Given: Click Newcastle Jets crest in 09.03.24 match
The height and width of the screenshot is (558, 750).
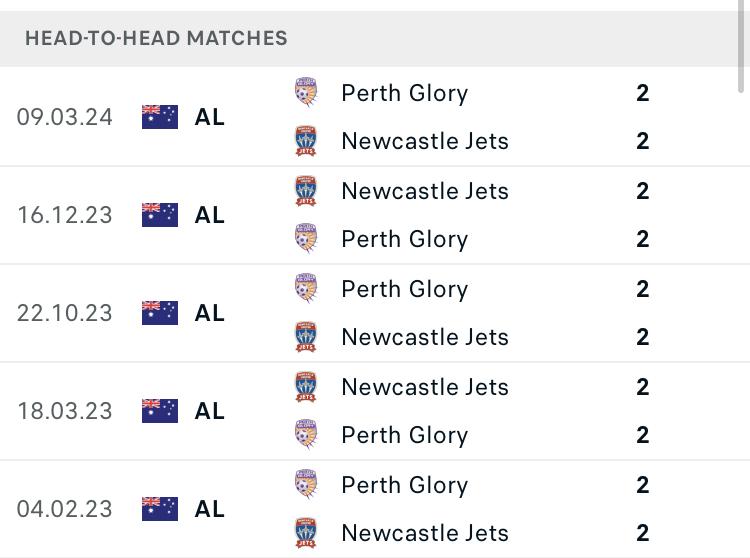Looking at the screenshot, I should pyautogui.click(x=306, y=141).
